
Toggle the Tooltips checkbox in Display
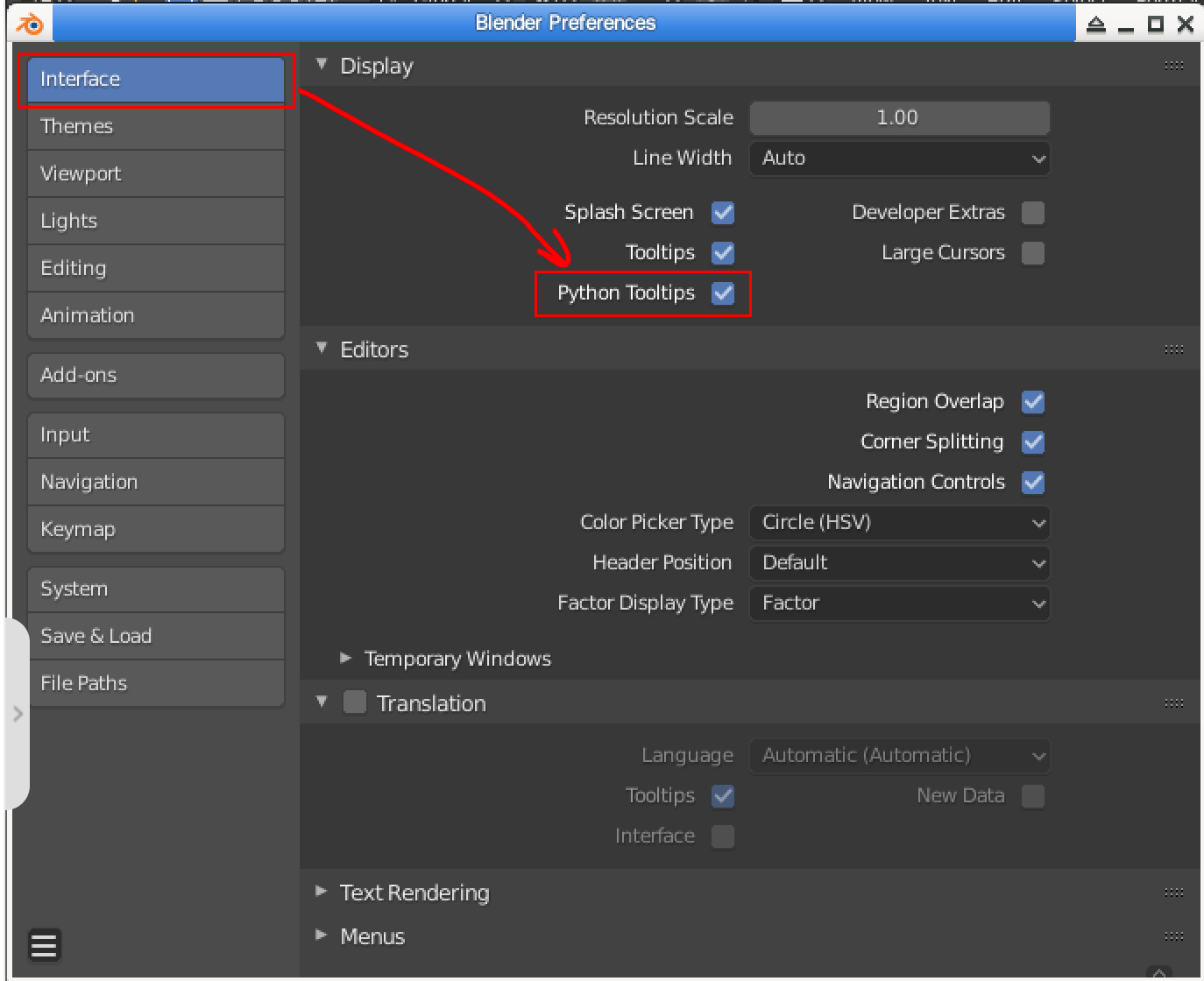tap(723, 253)
